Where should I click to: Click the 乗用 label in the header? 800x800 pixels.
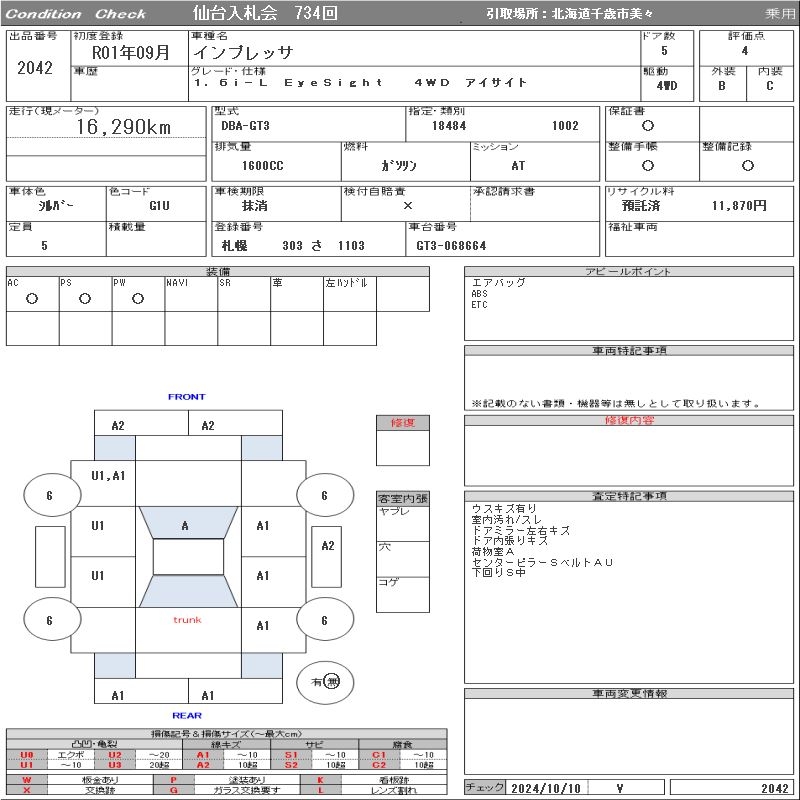tap(779, 14)
